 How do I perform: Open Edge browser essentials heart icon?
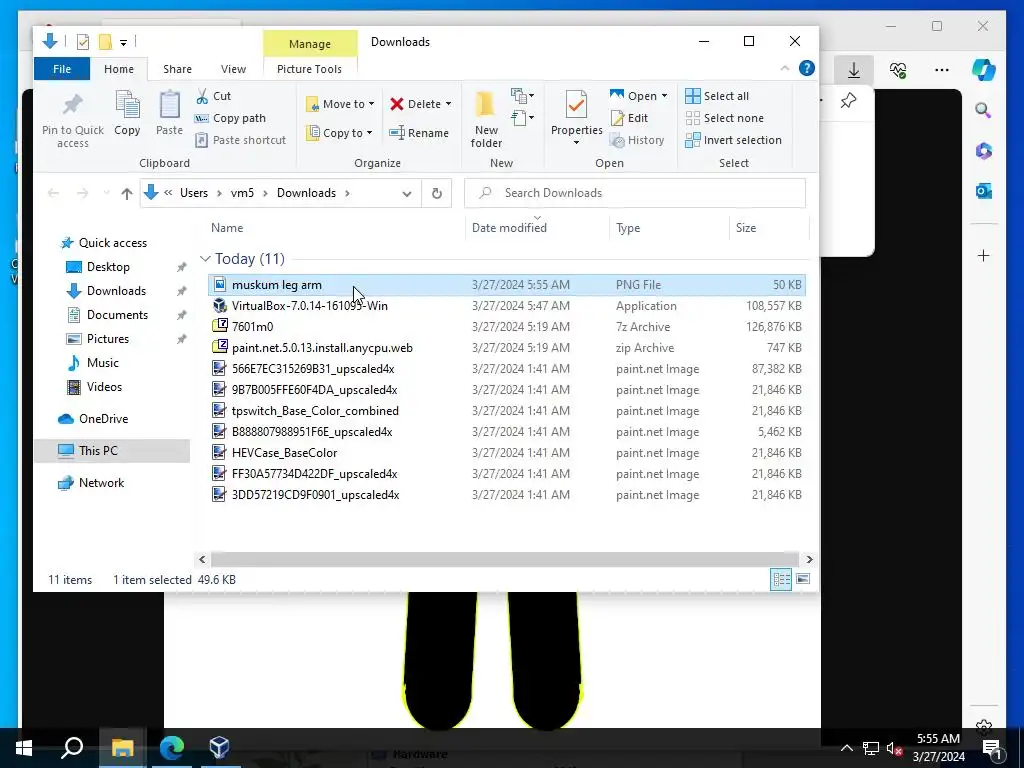[898, 70]
